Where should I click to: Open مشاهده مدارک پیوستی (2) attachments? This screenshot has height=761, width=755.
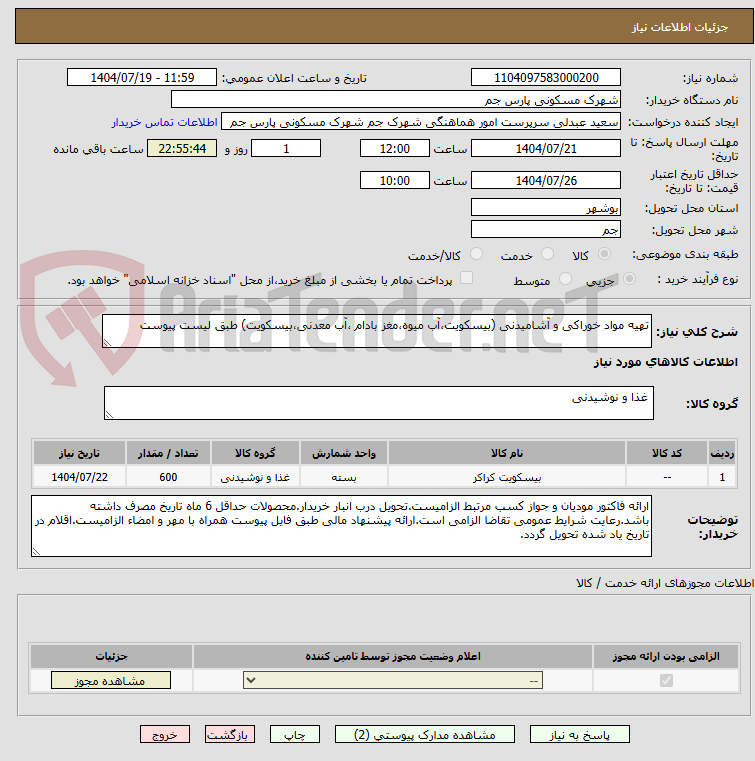[x=425, y=734]
